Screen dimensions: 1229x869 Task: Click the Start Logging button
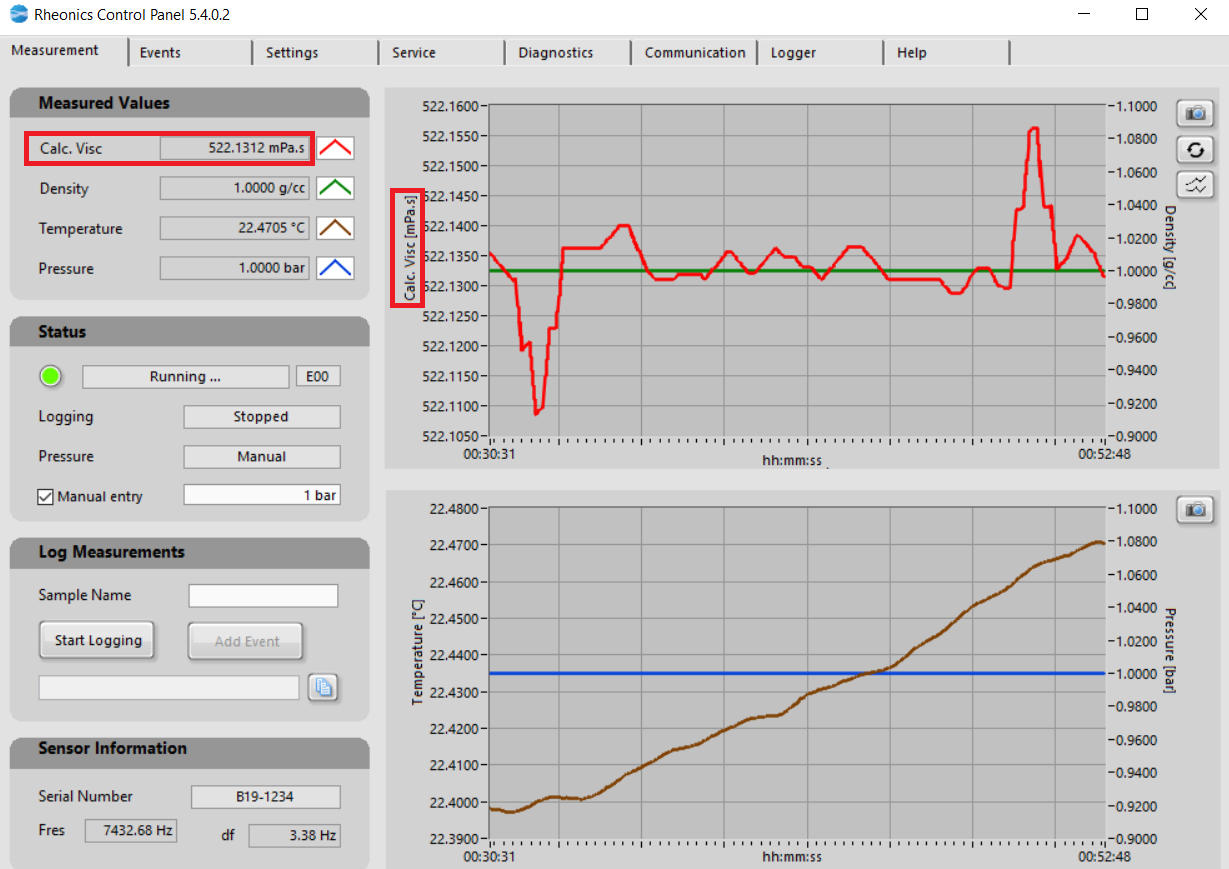(x=98, y=640)
